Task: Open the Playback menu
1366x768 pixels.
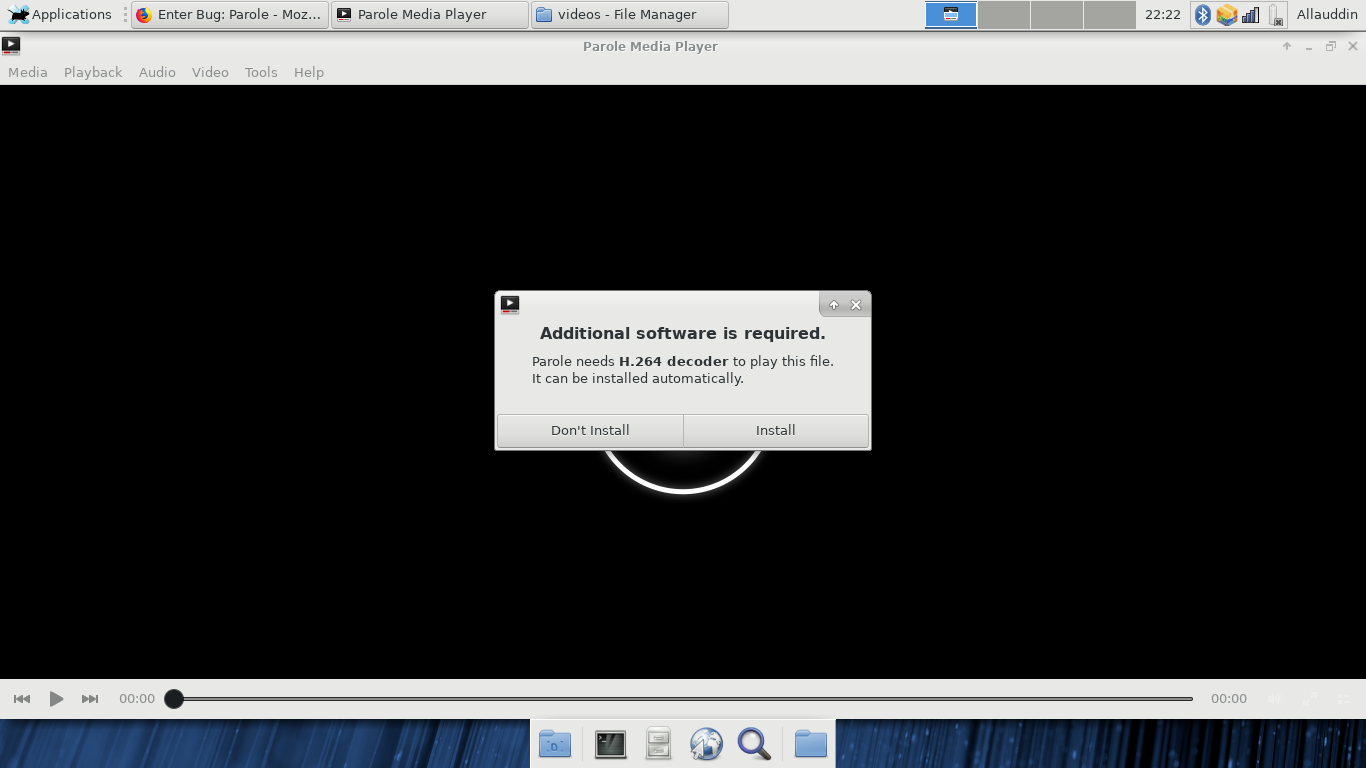Action: coord(93,72)
